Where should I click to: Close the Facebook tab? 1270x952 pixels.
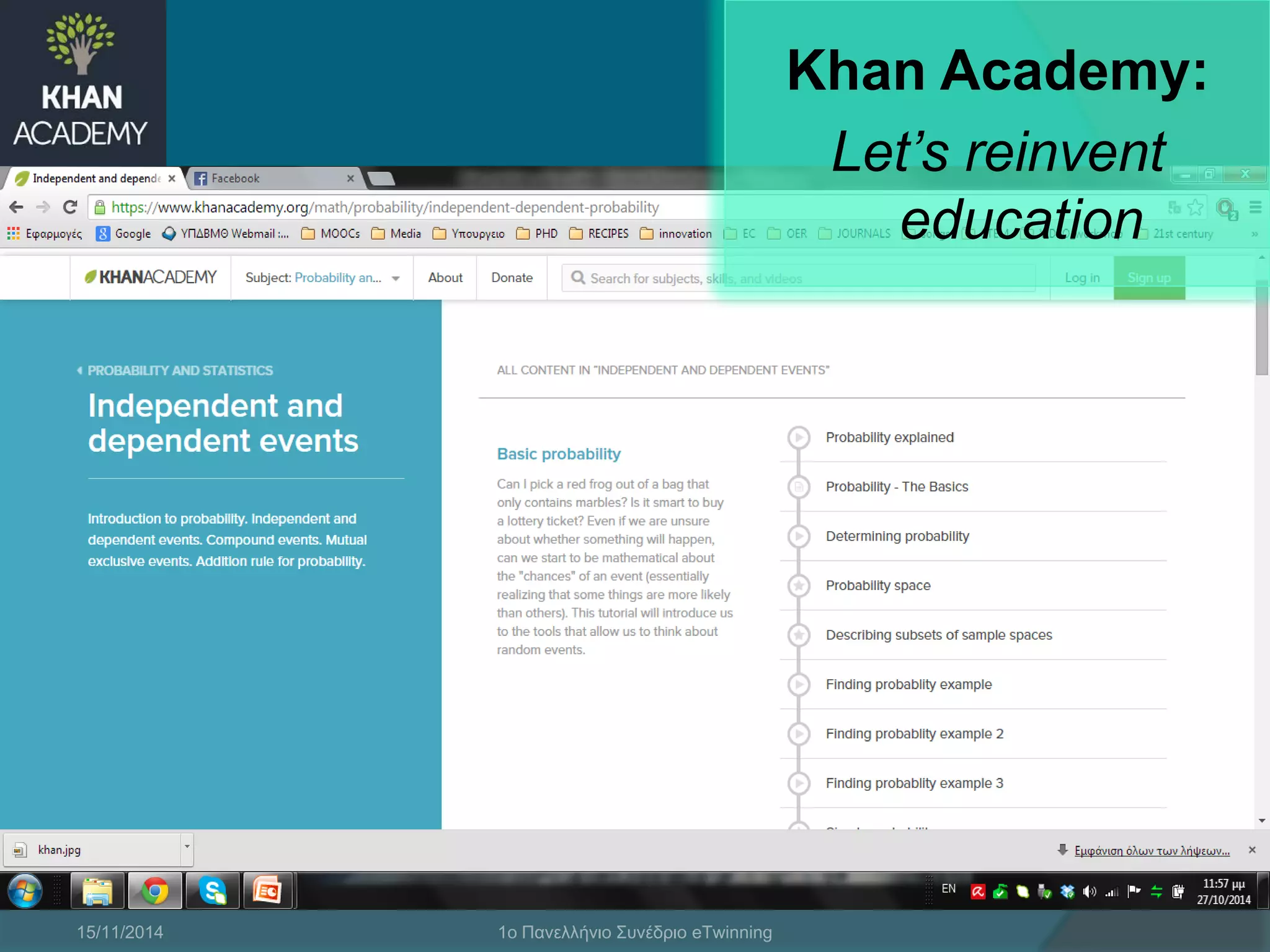(350, 178)
